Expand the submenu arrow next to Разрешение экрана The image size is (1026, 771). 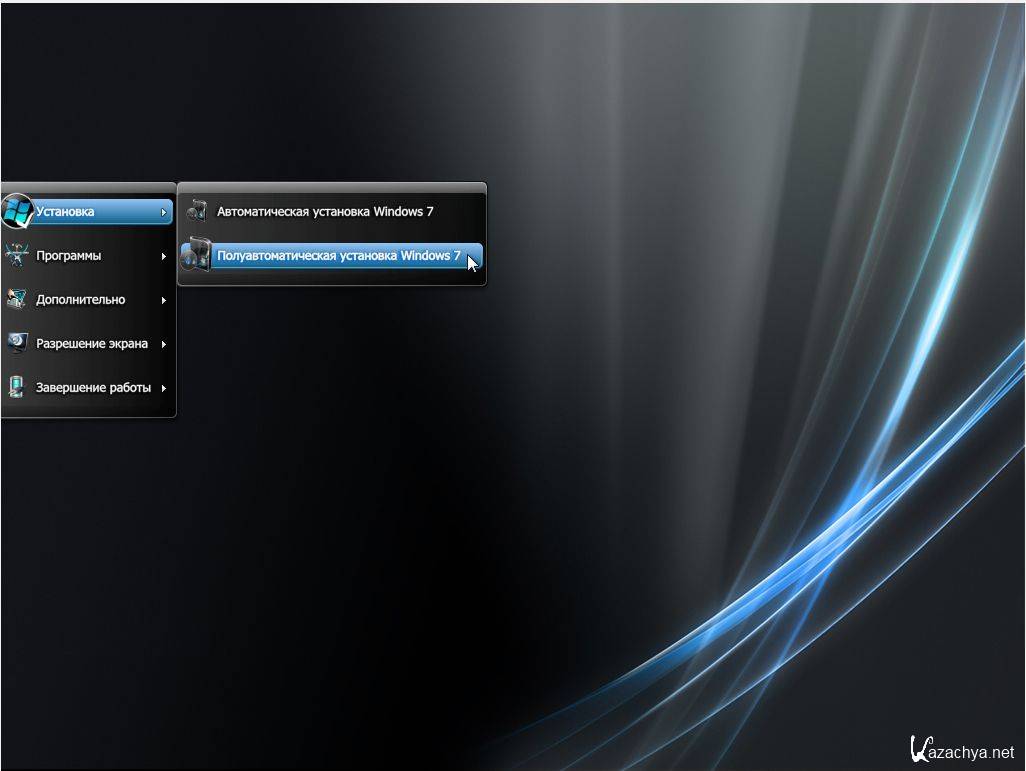click(164, 344)
